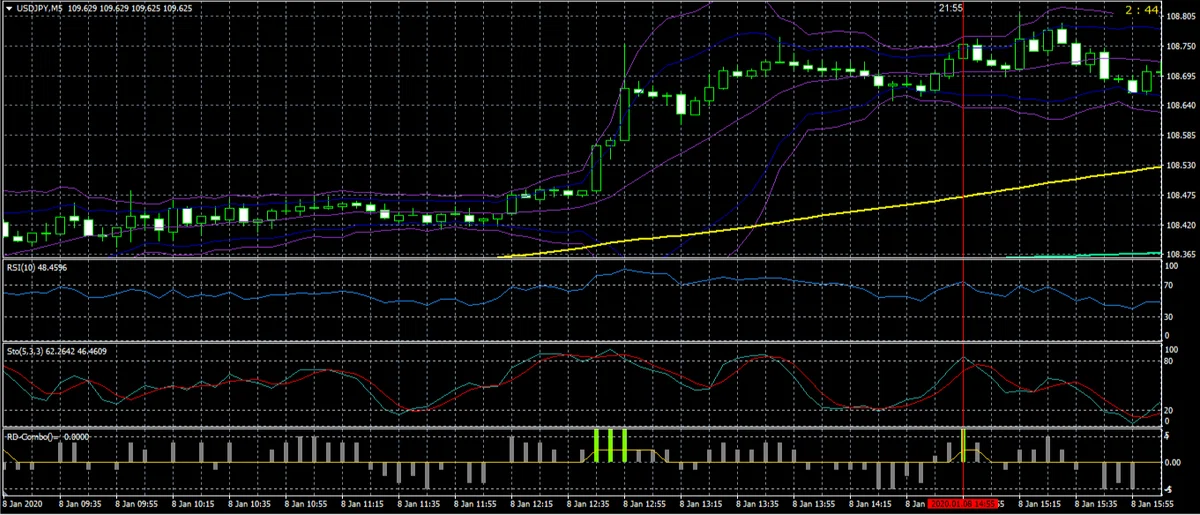
Task: Click the 108.585 price axis label
Action: coord(1181,135)
